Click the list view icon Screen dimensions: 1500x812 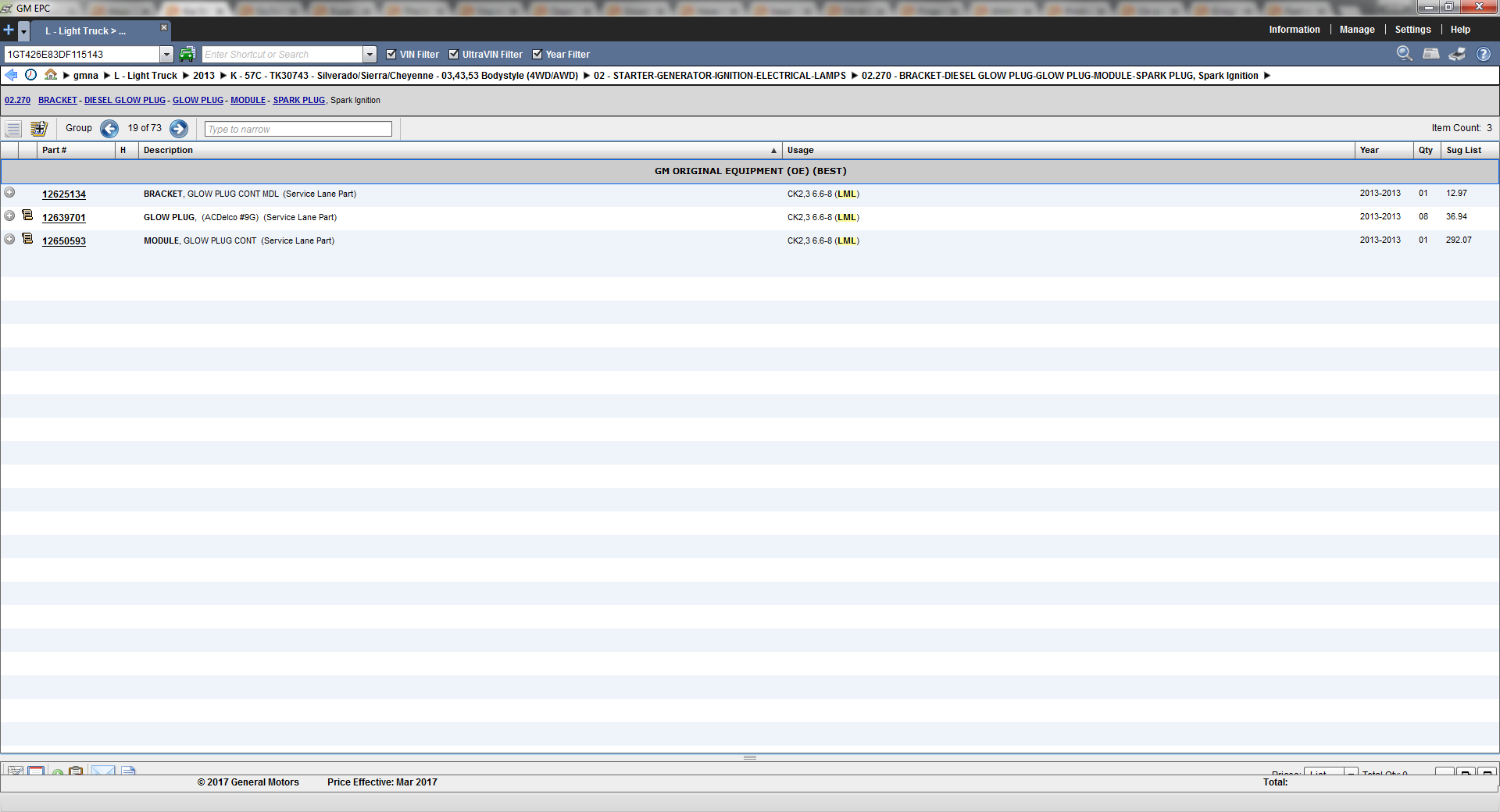(13, 129)
